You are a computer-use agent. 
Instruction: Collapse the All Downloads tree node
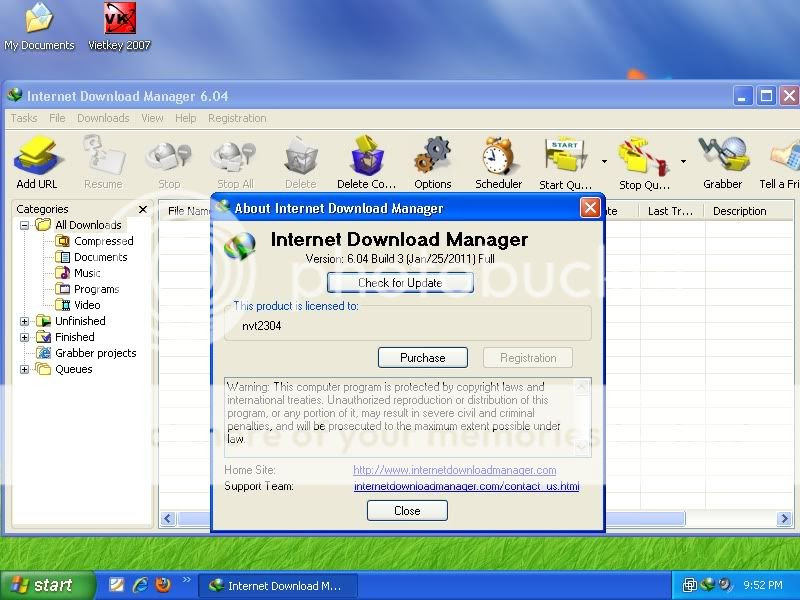(x=24, y=225)
